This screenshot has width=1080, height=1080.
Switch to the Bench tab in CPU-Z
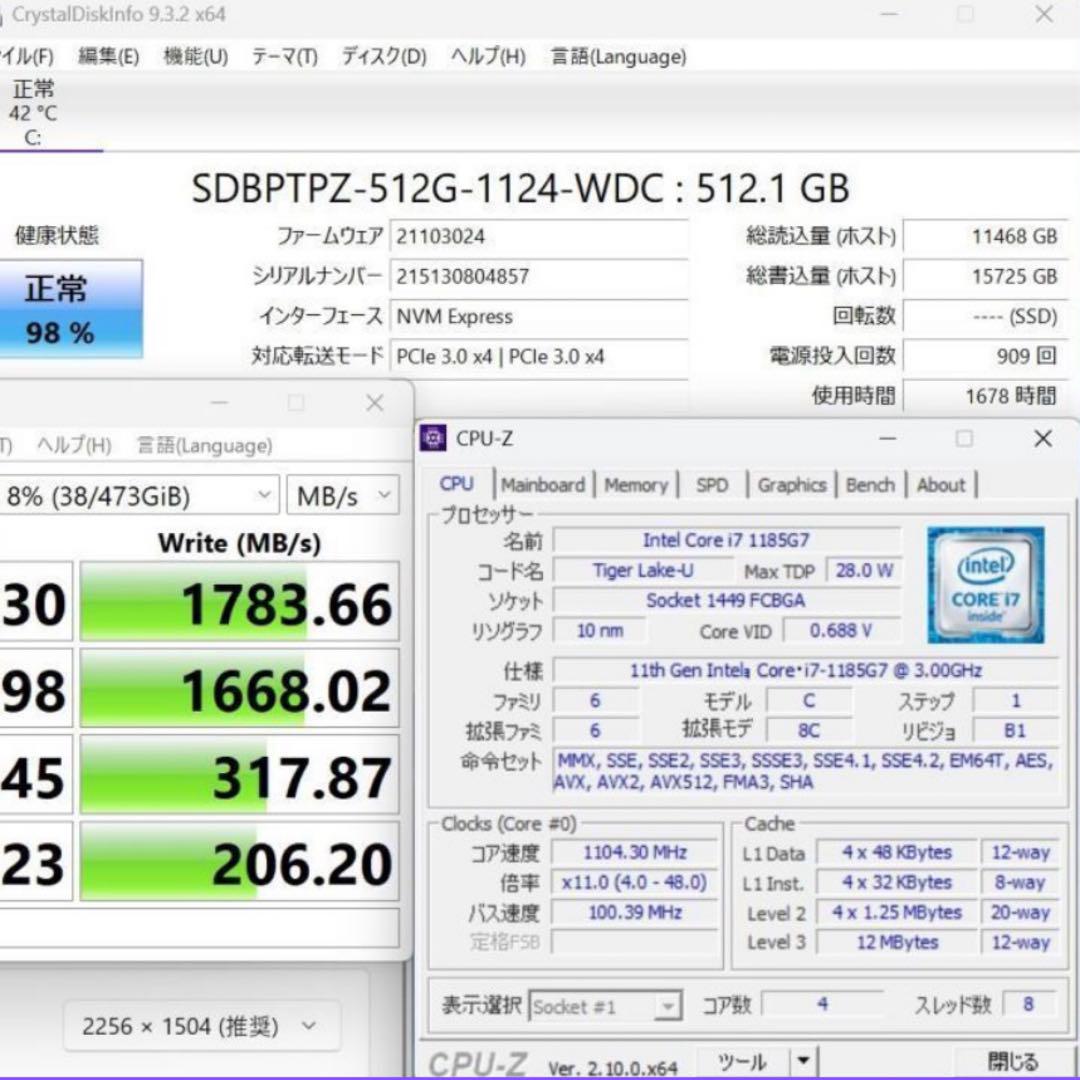coord(870,485)
